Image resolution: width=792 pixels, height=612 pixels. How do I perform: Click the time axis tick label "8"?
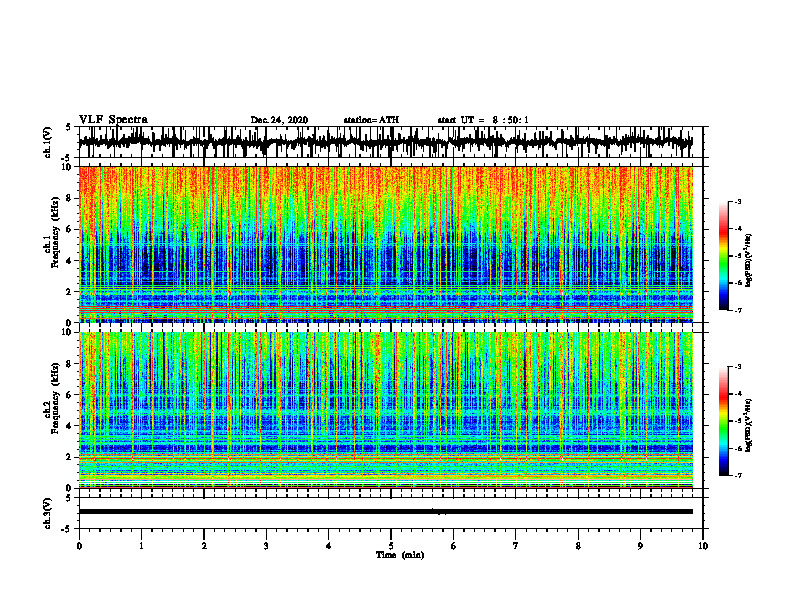point(578,546)
